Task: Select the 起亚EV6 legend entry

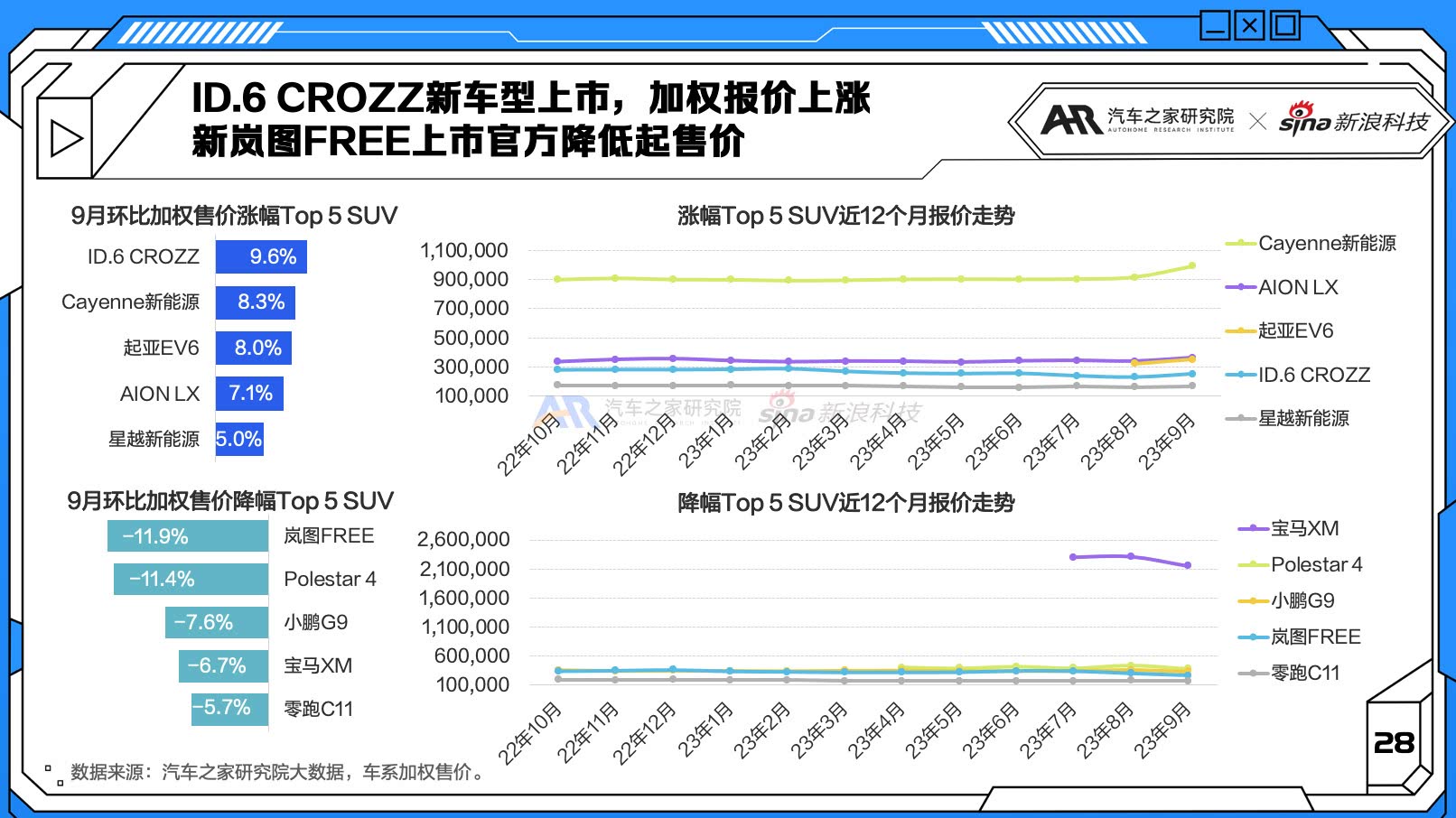Action: point(1279,330)
